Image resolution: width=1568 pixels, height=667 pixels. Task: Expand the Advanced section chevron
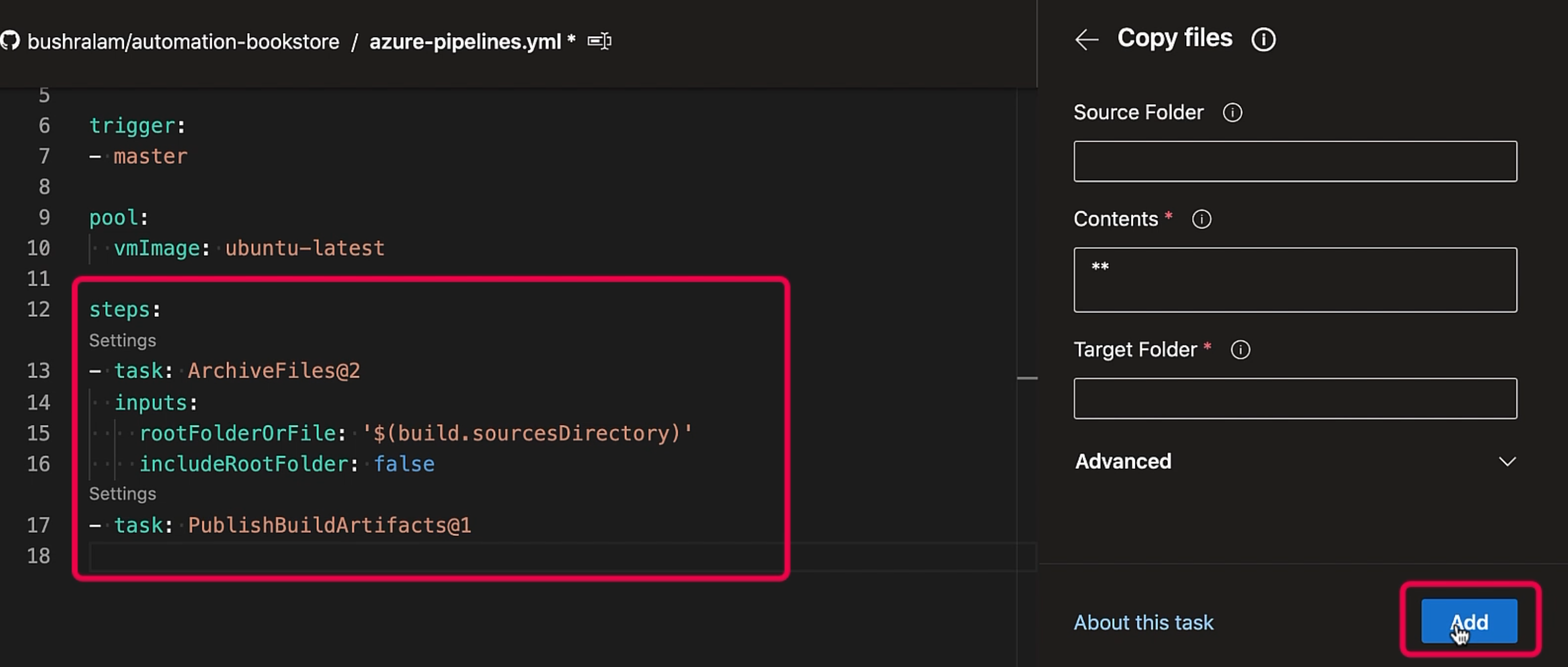[1507, 462]
